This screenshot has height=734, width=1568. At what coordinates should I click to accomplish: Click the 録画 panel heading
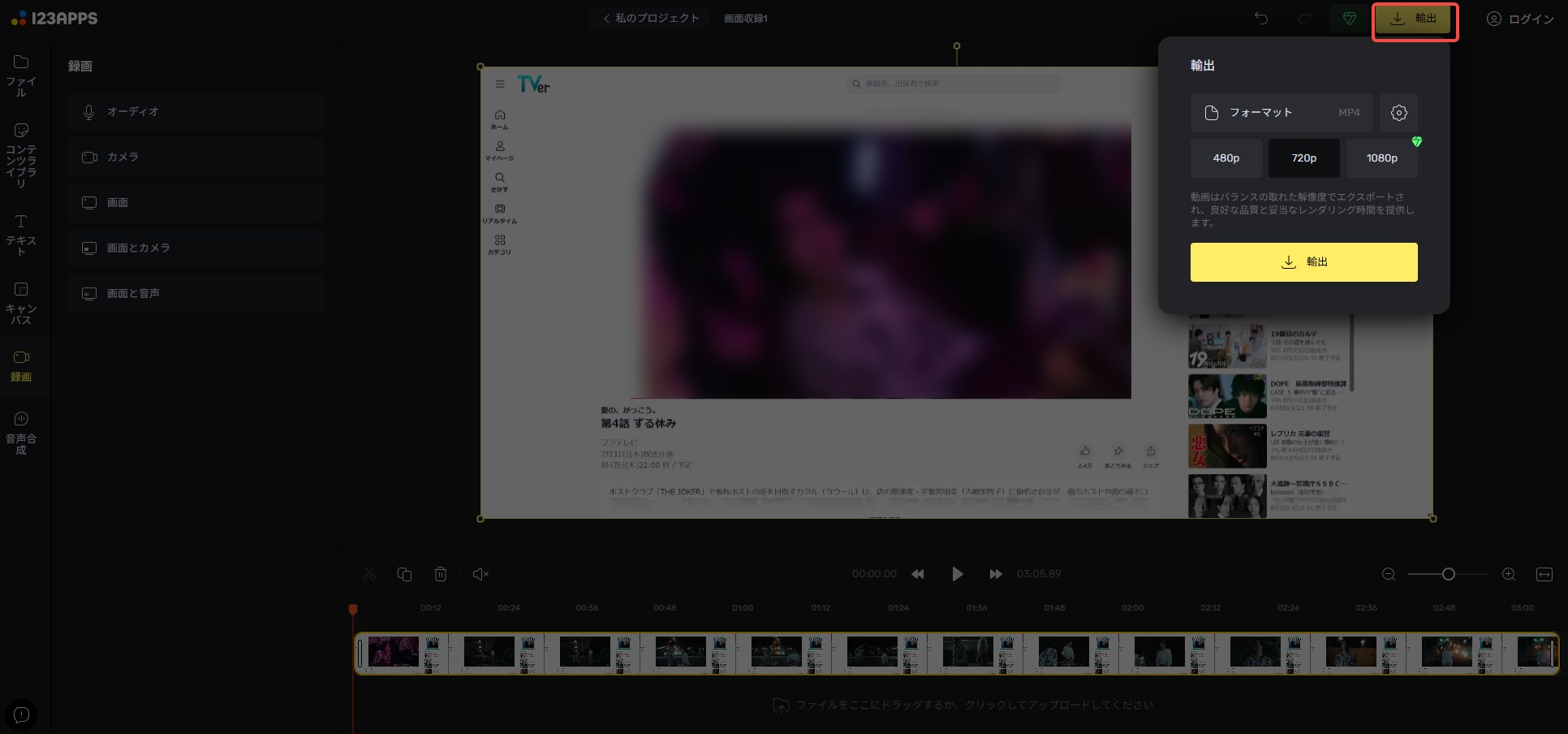pos(80,66)
